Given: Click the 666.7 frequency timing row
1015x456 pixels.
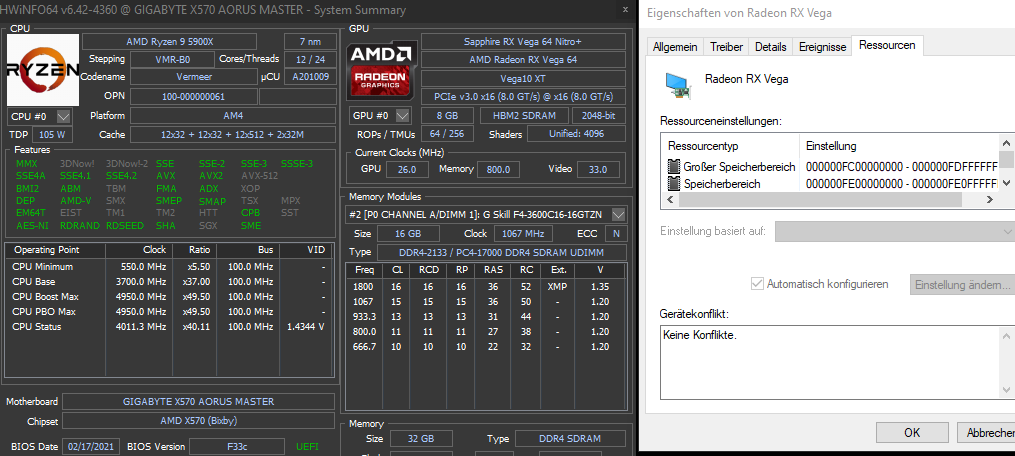Looking at the screenshot, I should pyautogui.click(x=486, y=347).
